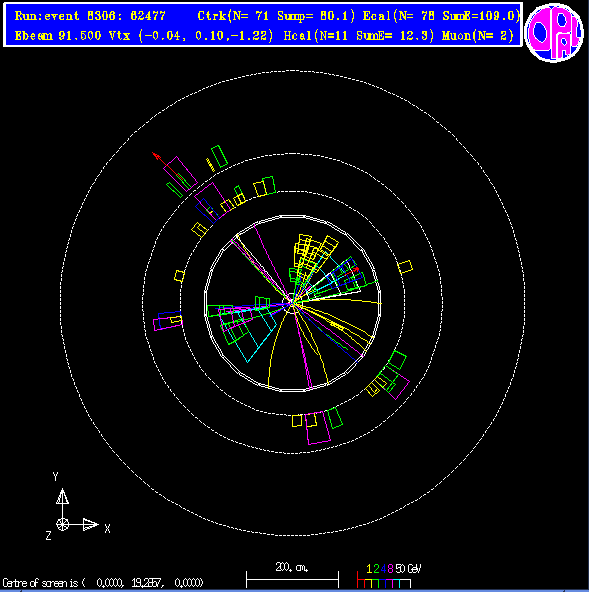The height and width of the screenshot is (592, 589).
Task: Click the green block at the top left
Action: [x=219, y=156]
